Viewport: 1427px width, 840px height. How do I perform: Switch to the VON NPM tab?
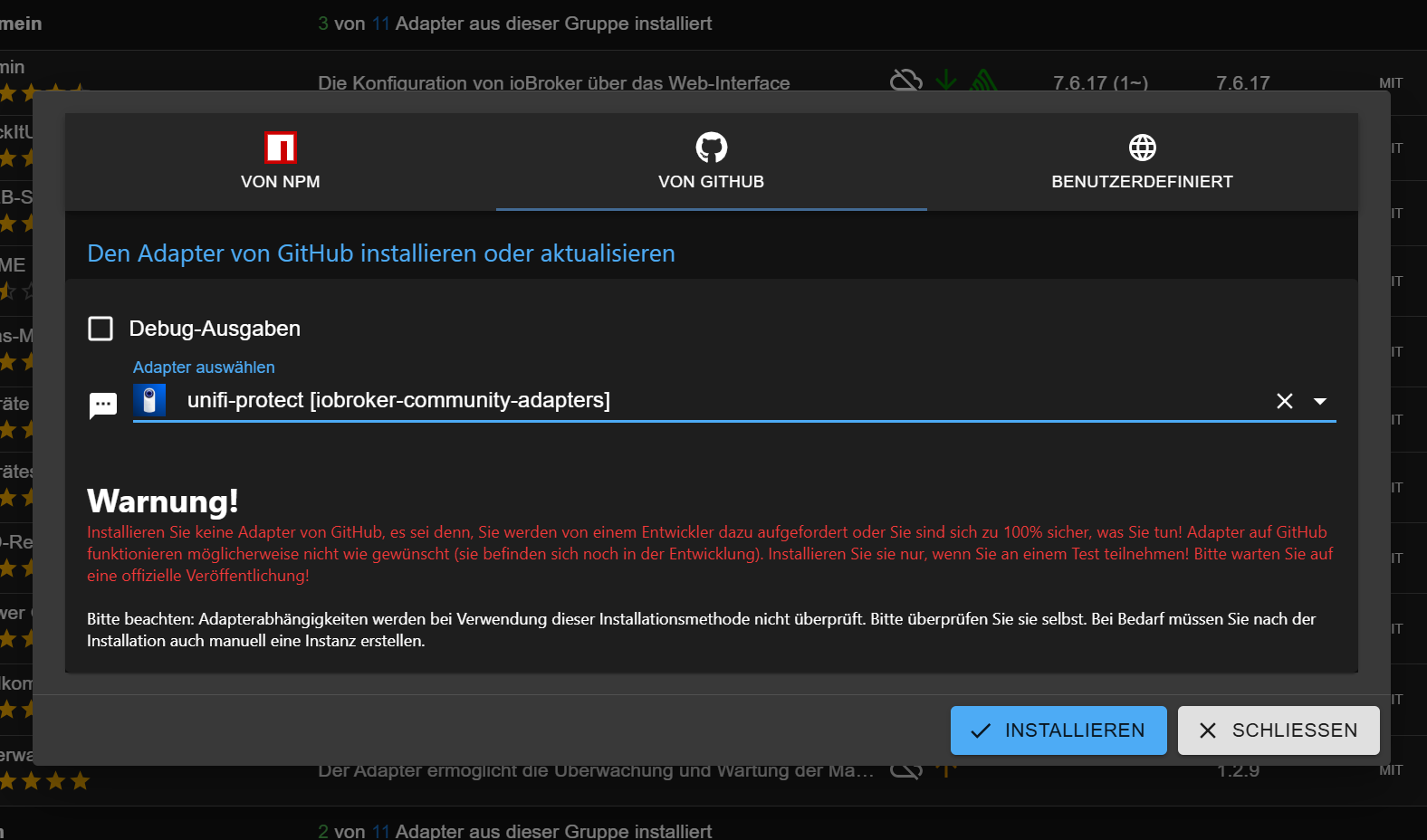(281, 162)
